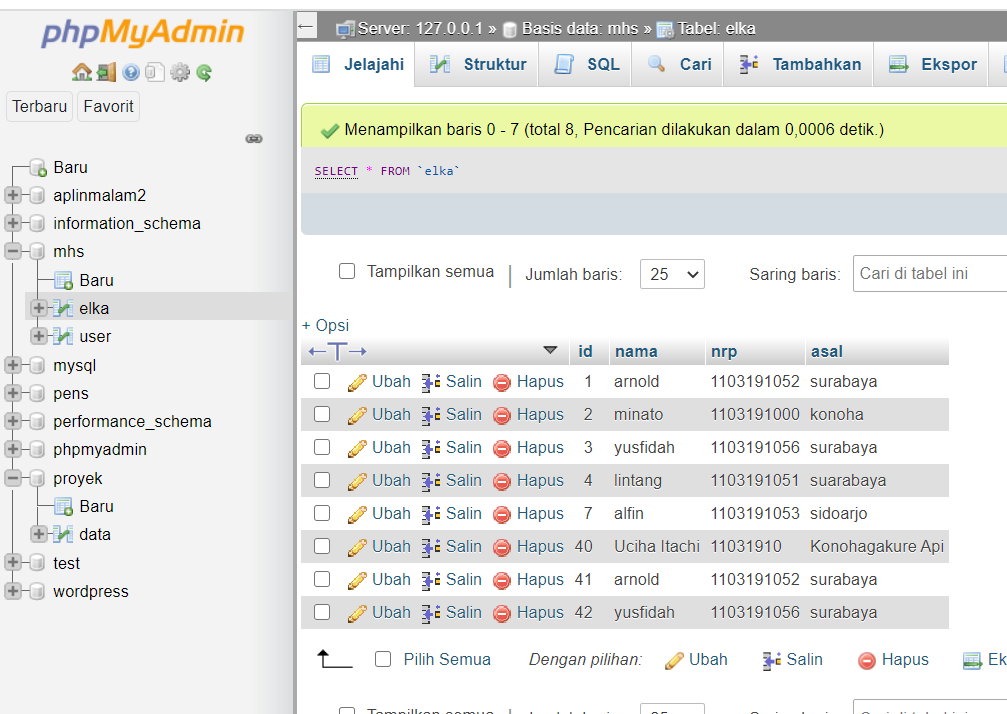Click the chain link icon in sidebar
Image resolution: width=1007 pixels, height=714 pixels.
coord(254,139)
